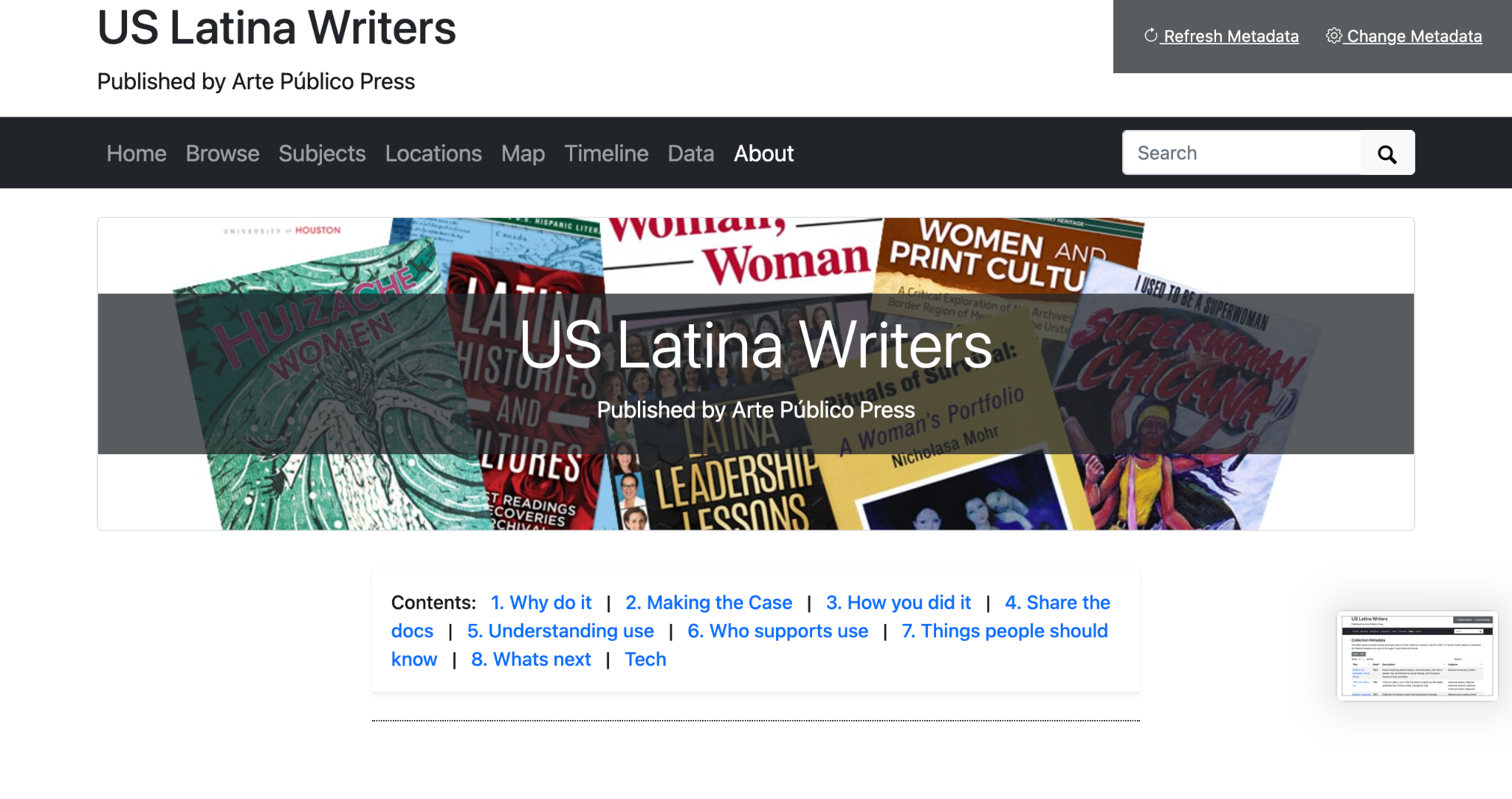Viewport: 1512px width, 799px height.
Task: Click the refresh arrow icon beside Refresh Metadata
Action: pos(1150,35)
